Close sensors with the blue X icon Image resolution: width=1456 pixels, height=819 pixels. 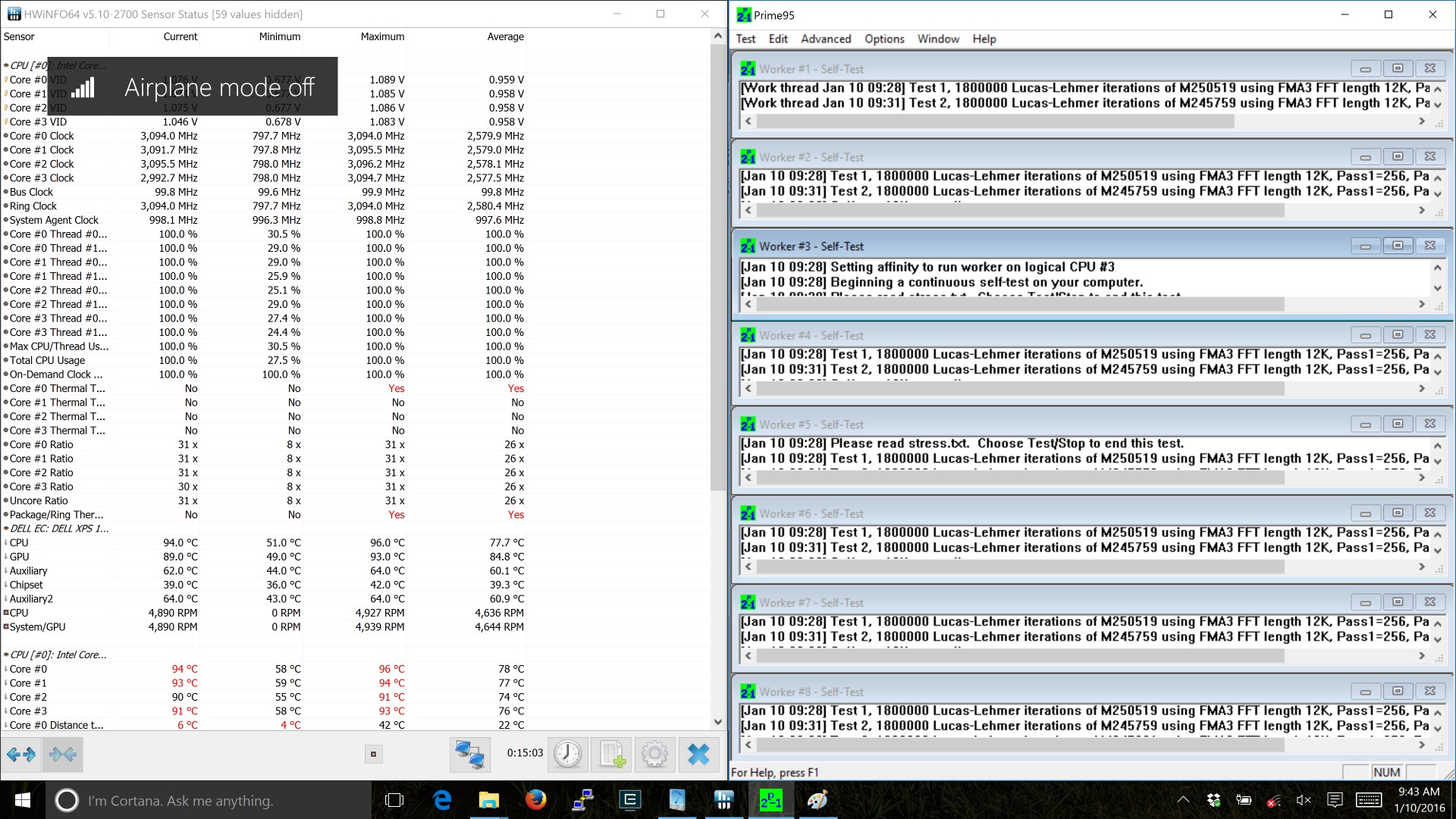click(x=698, y=754)
